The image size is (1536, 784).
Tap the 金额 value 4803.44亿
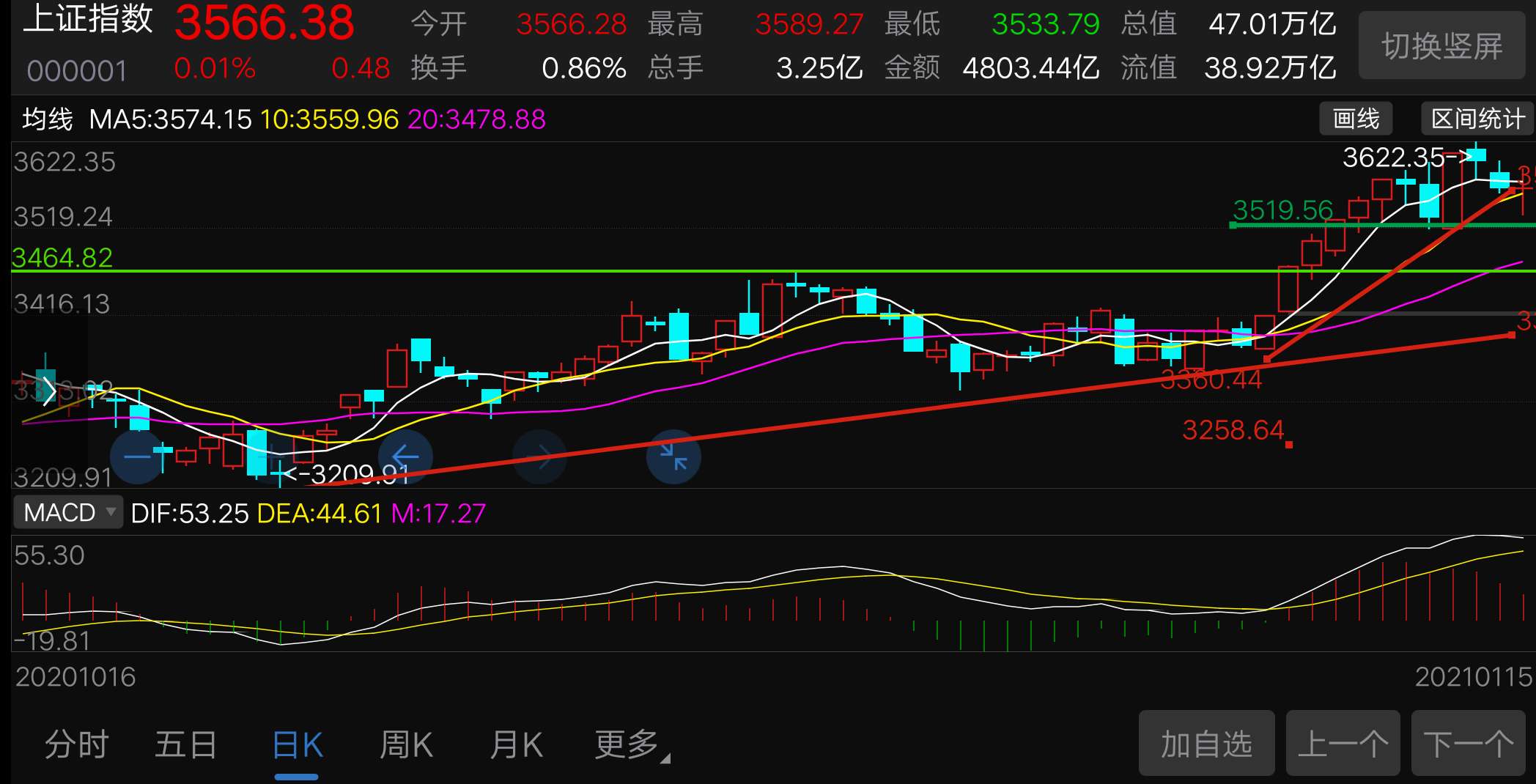pyautogui.click(x=1031, y=68)
